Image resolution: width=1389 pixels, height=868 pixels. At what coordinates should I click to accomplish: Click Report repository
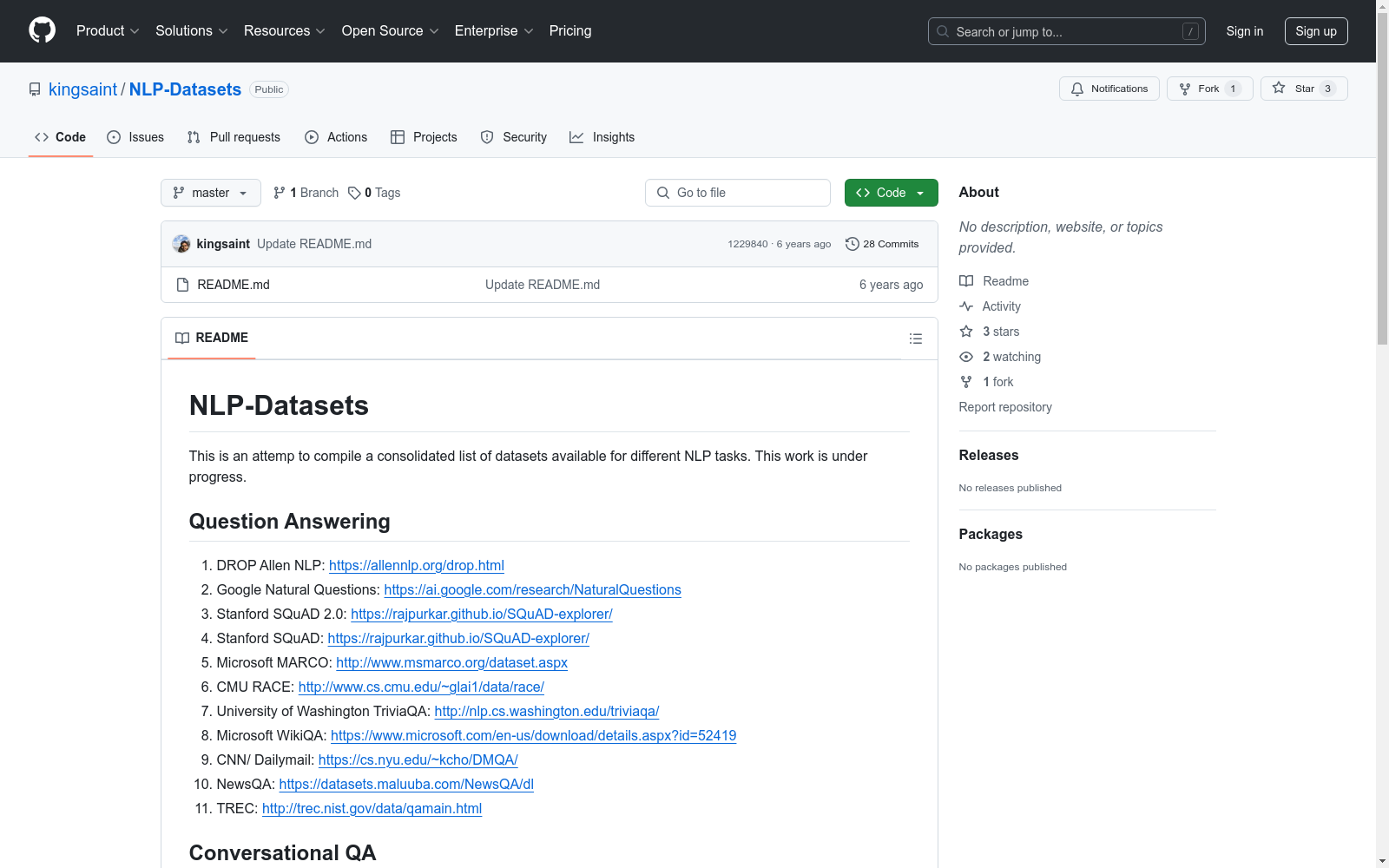[1005, 407]
